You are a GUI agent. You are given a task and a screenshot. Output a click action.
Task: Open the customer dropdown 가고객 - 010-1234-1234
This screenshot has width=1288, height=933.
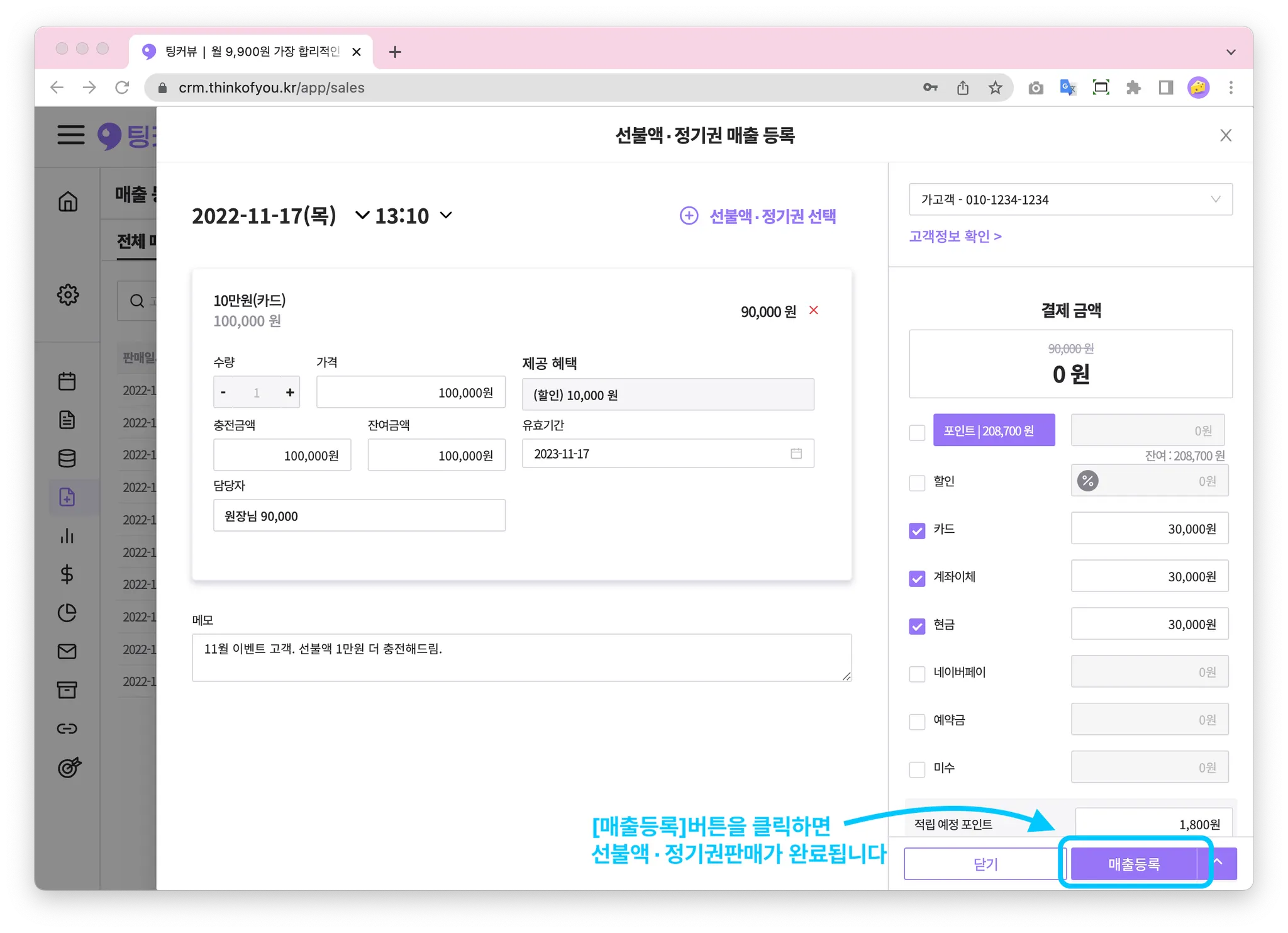1070,199
